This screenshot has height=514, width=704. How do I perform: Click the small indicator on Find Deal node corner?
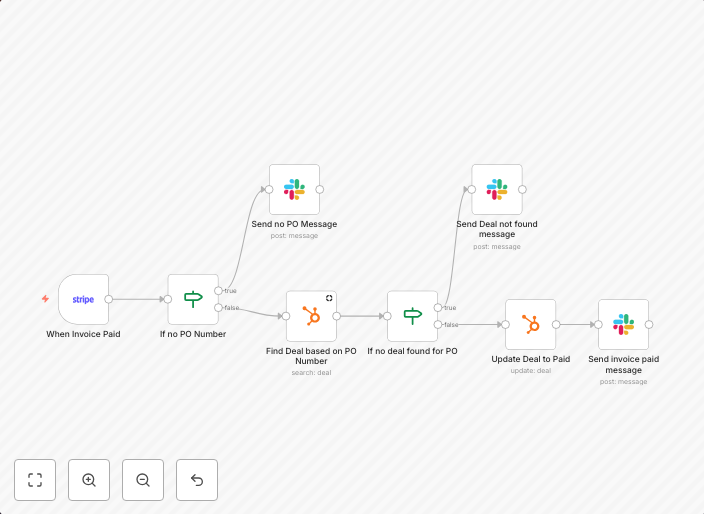click(329, 298)
